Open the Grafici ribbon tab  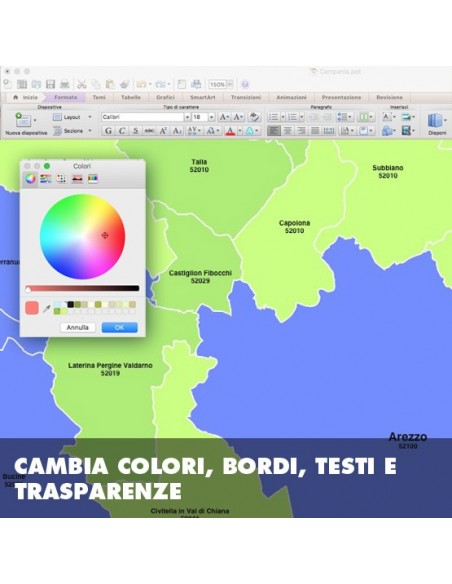pyautogui.click(x=165, y=97)
